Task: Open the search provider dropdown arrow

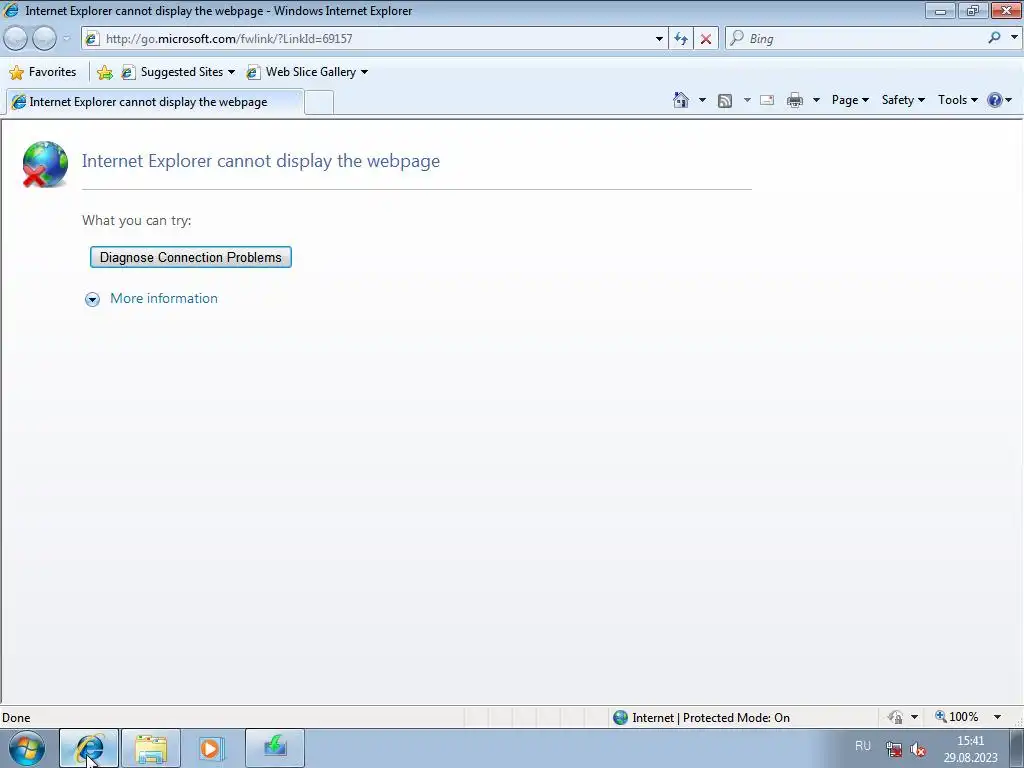Action: point(1014,38)
